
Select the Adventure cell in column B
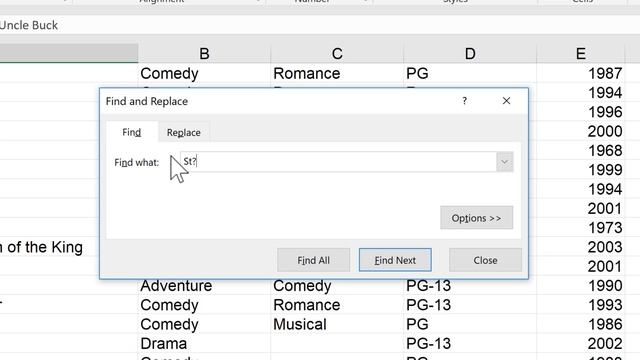204,286
